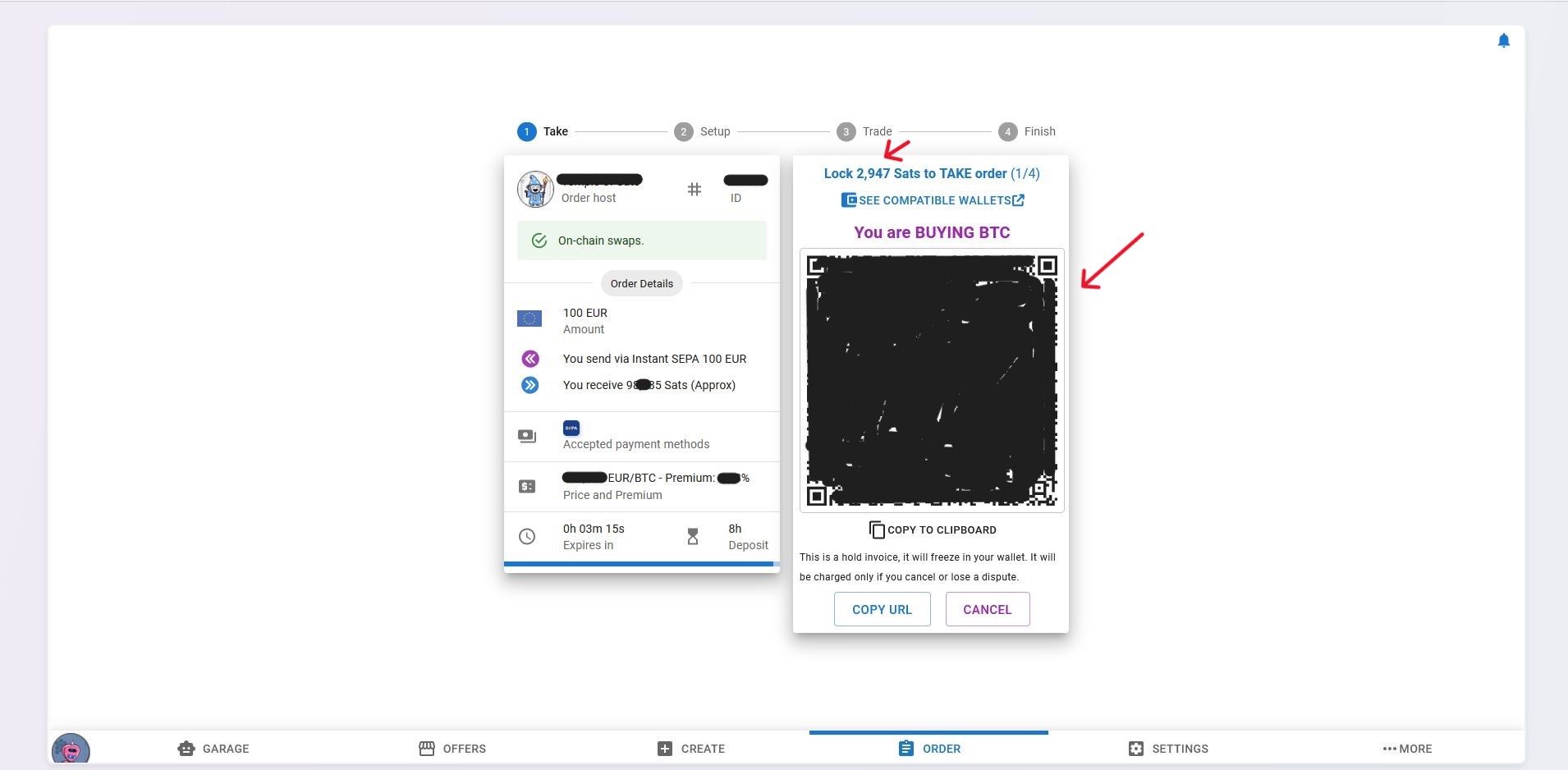
Task: Click the hourglass icon beside the 8h deposit
Action: coord(692,536)
